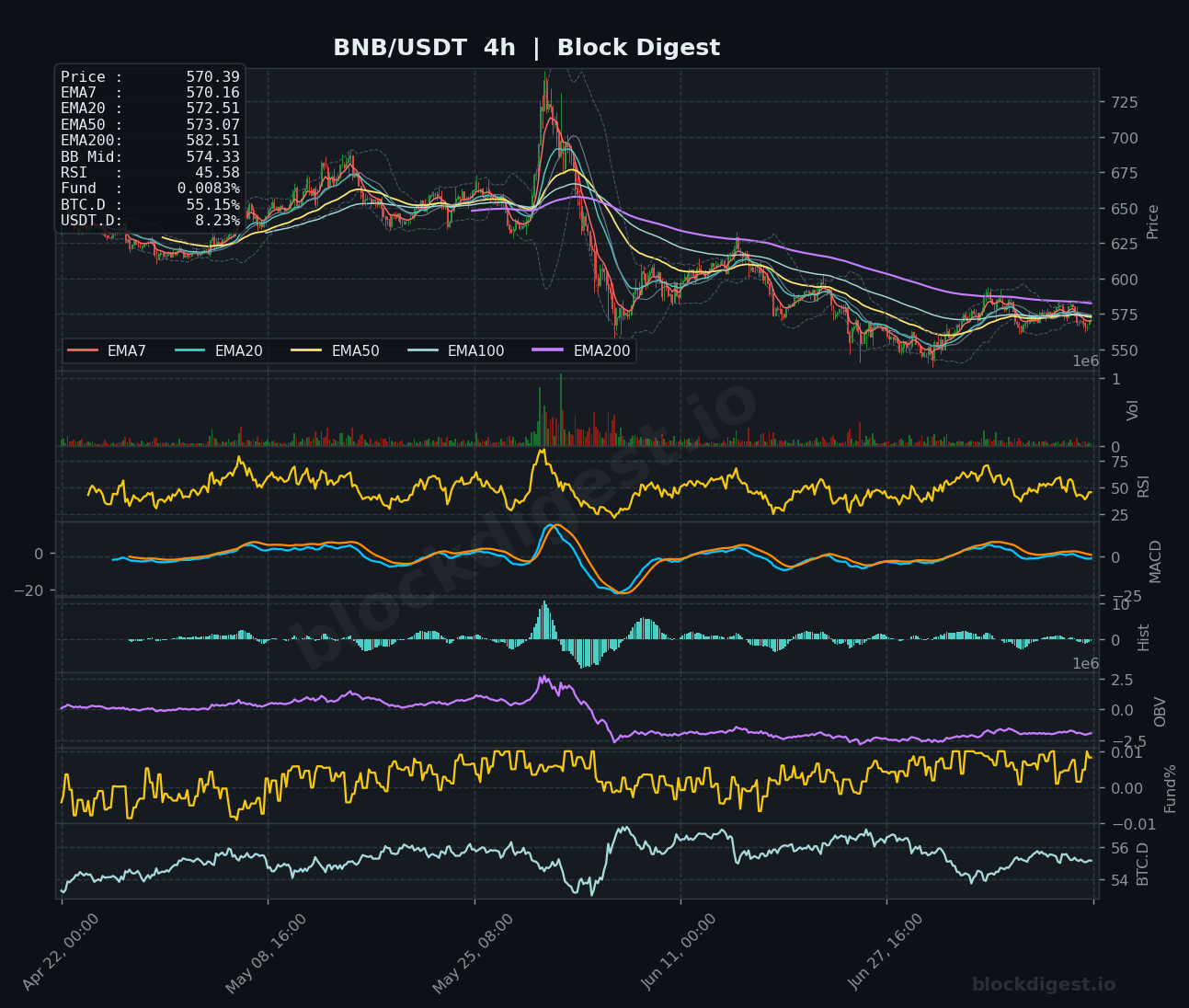Viewport: 1189px width, 1008px height.
Task: Click the EMA7 value 570.16
Action: coord(212,93)
